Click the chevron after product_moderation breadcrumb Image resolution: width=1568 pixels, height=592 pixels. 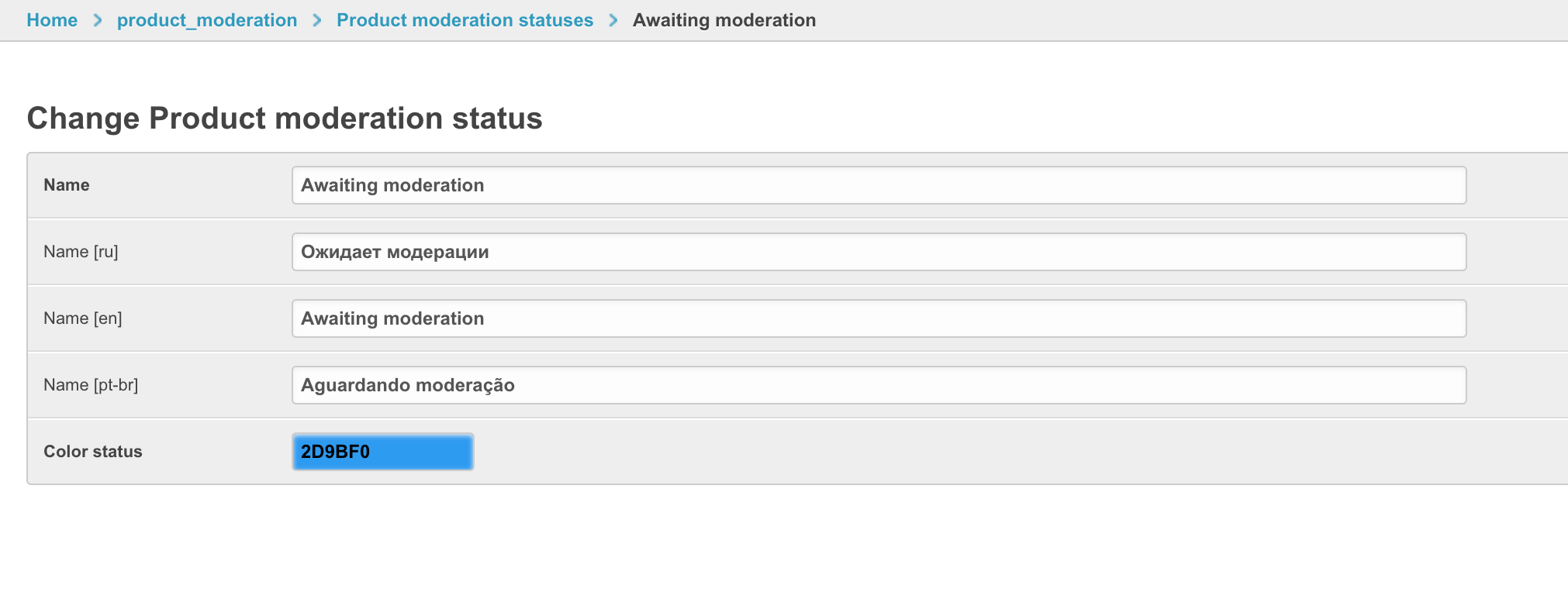[x=317, y=20]
